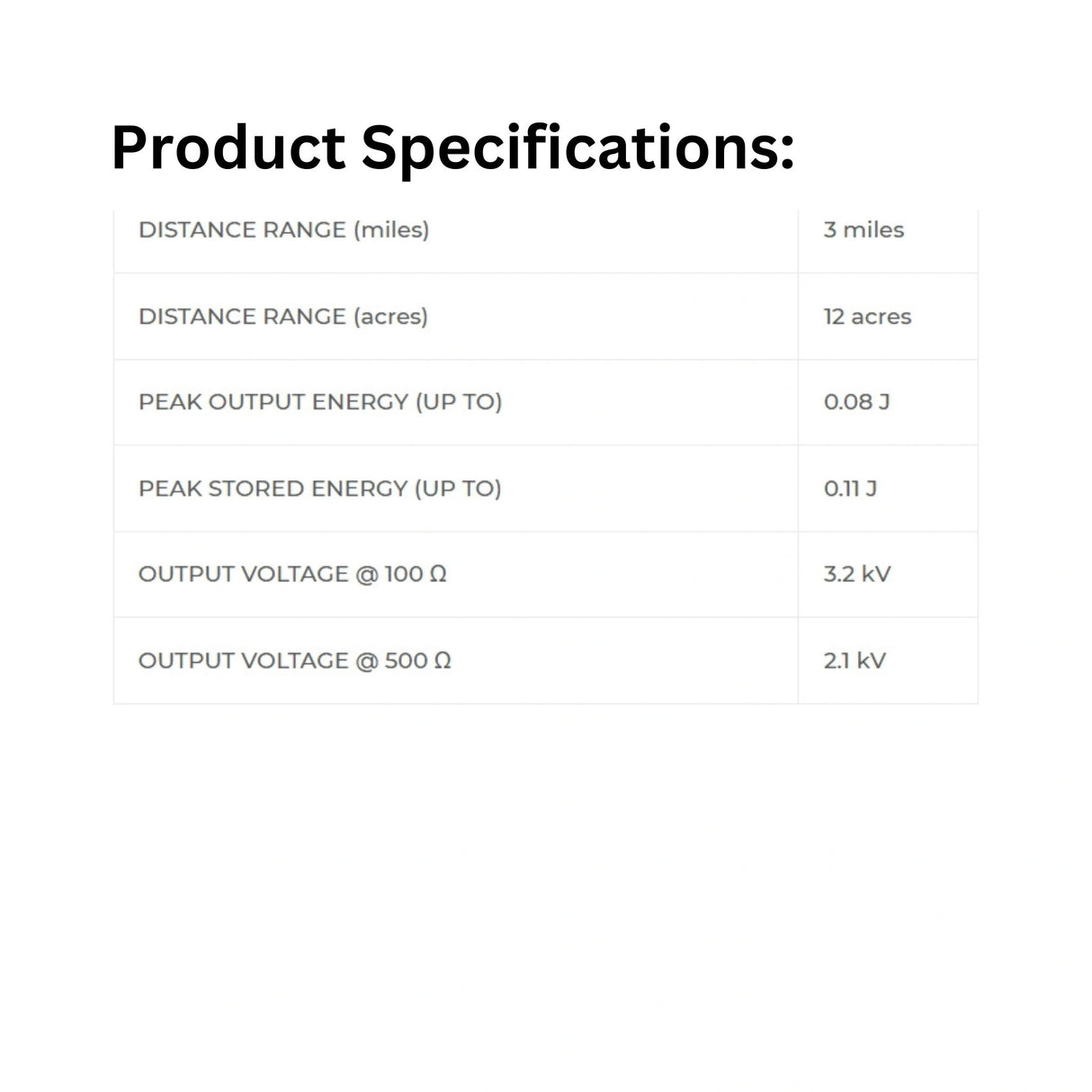Image resolution: width=1092 pixels, height=1092 pixels.
Task: Click the "2.1 kV" value
Action: (855, 660)
